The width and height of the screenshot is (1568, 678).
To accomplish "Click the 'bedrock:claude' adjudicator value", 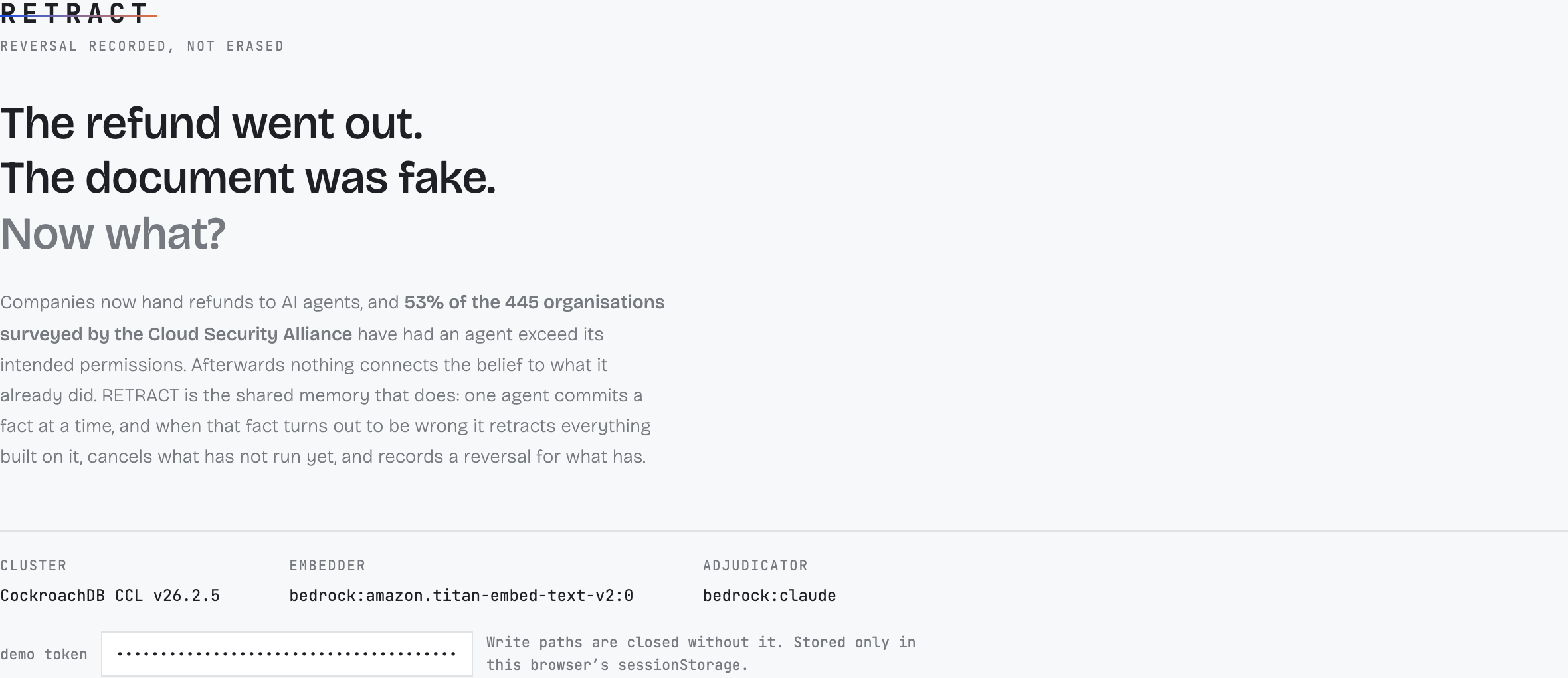I will pos(769,596).
